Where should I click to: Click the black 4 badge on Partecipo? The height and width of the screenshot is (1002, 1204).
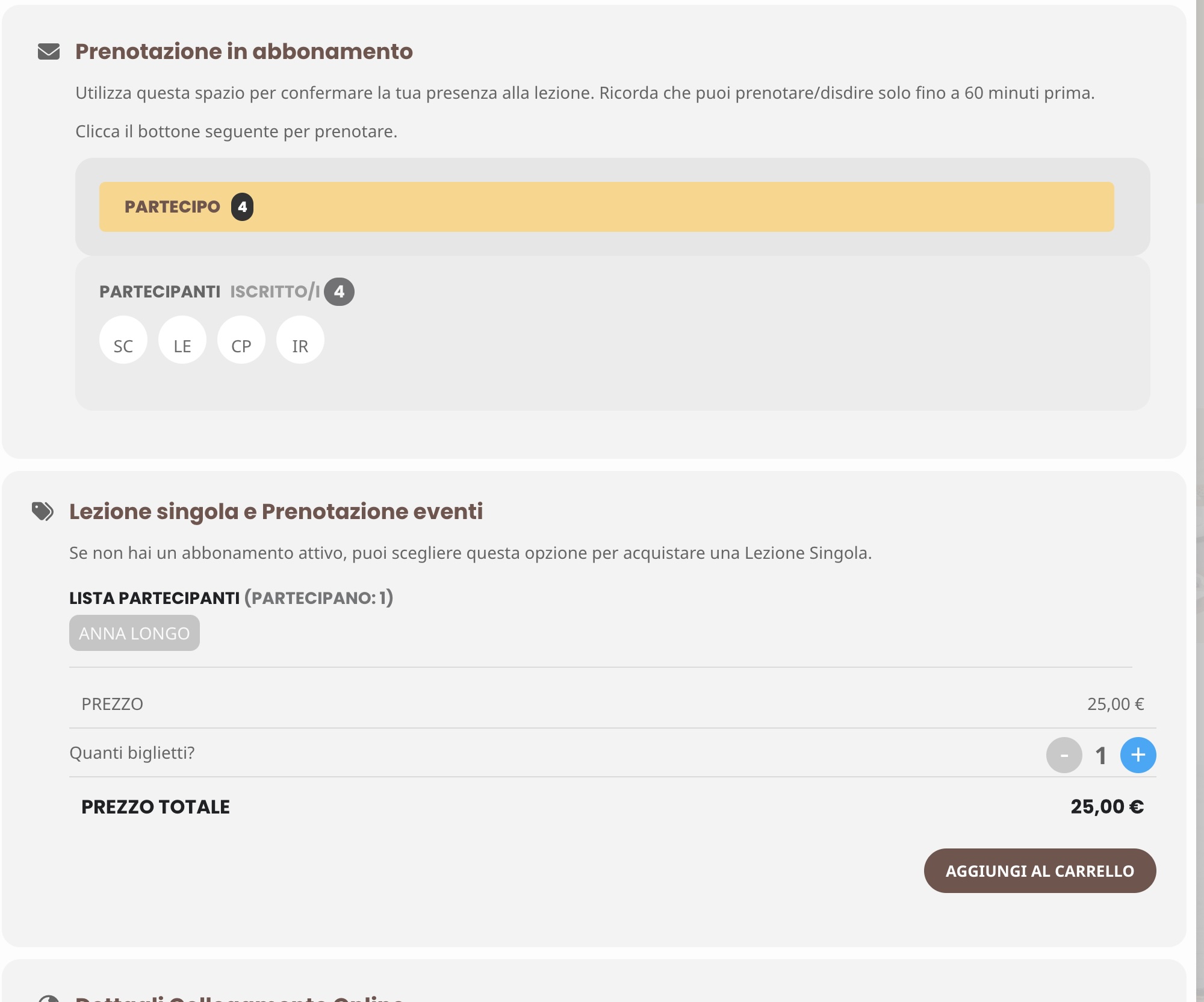coord(242,207)
